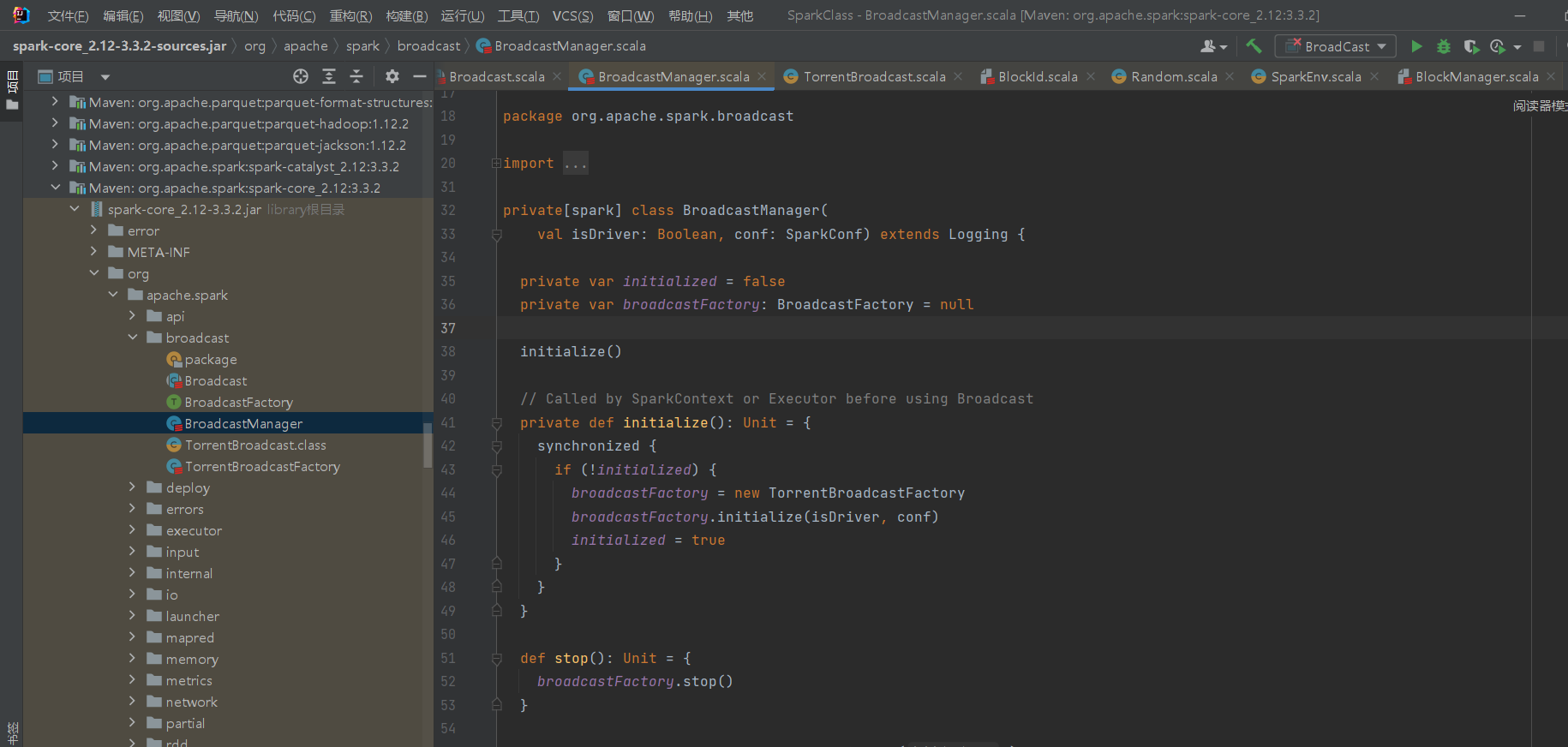
Task: Hide the project tool window
Action: (x=420, y=76)
